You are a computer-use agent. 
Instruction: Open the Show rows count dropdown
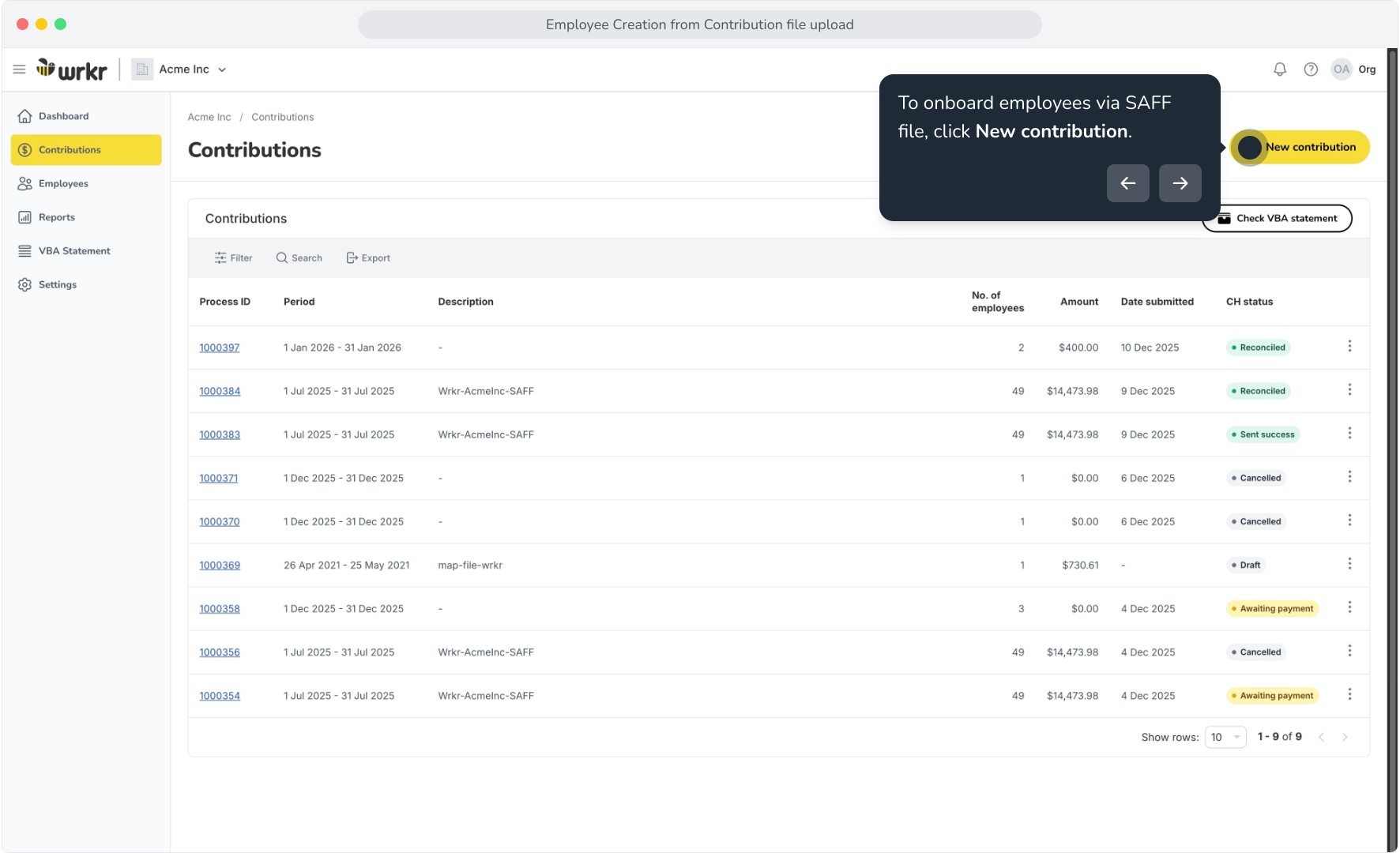coord(1225,737)
